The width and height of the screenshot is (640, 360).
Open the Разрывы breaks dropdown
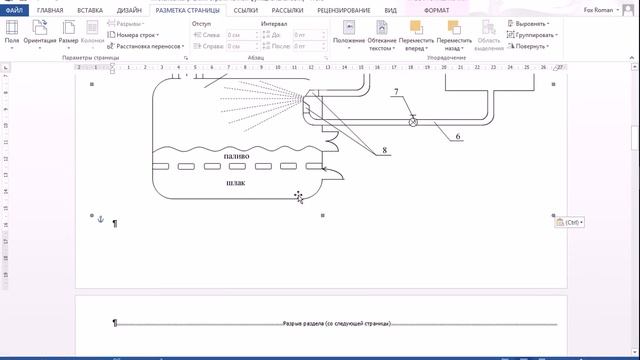126,24
